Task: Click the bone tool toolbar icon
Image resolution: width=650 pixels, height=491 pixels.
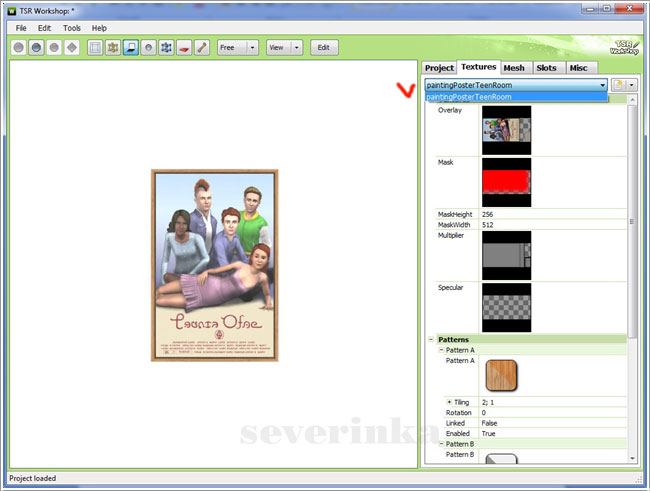Action: 202,47
